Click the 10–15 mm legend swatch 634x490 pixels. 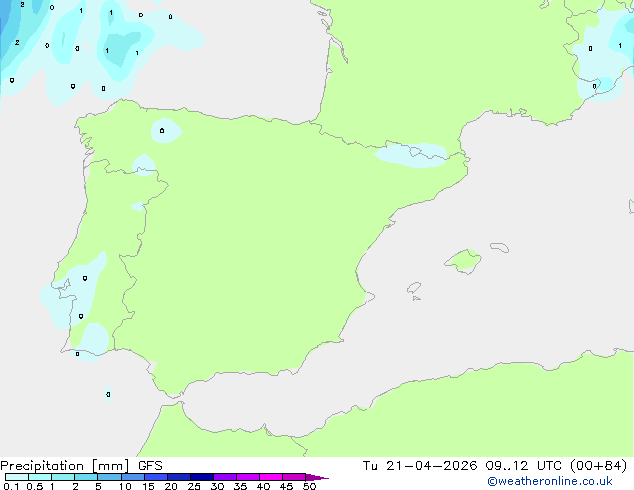(x=132, y=477)
